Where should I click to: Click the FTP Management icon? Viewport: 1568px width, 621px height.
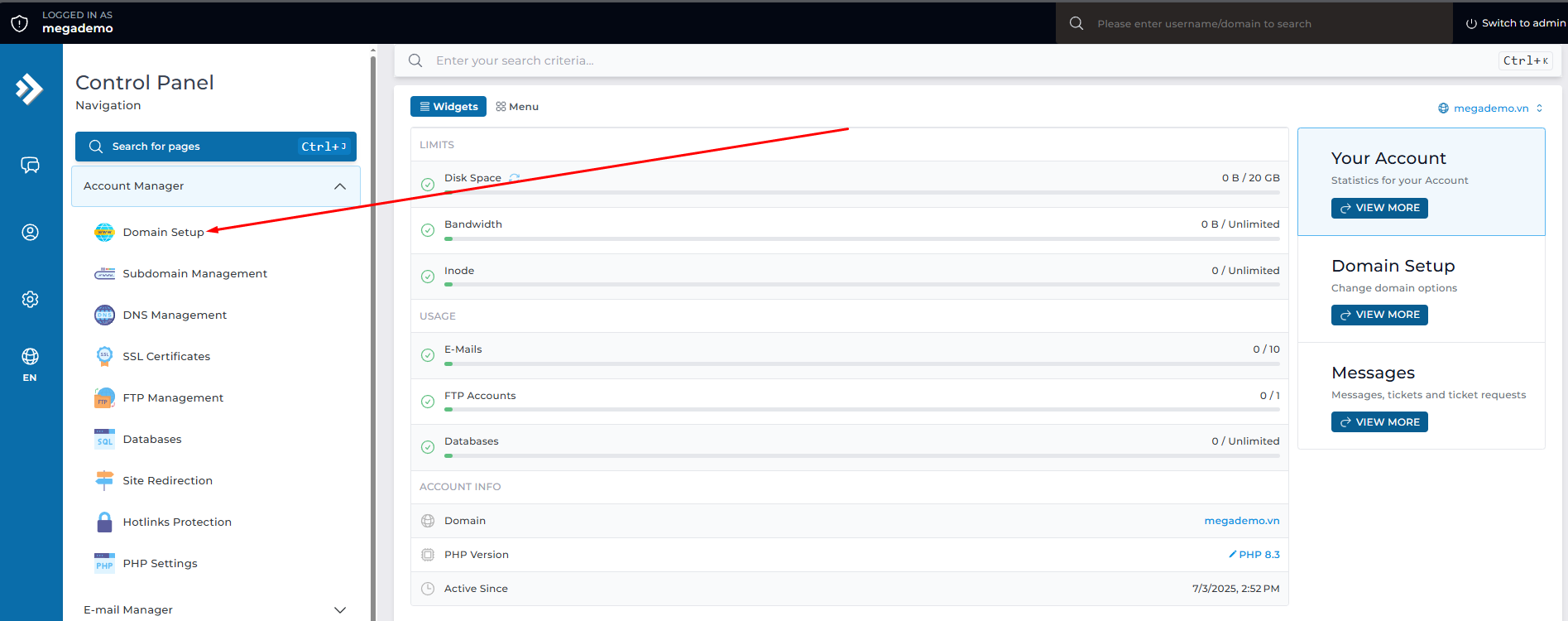104,397
